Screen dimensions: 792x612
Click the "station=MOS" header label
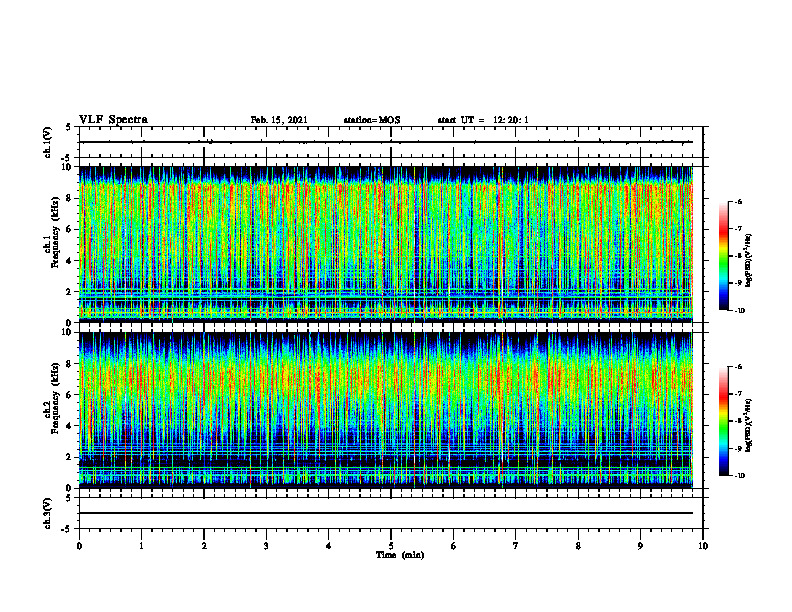(x=372, y=120)
